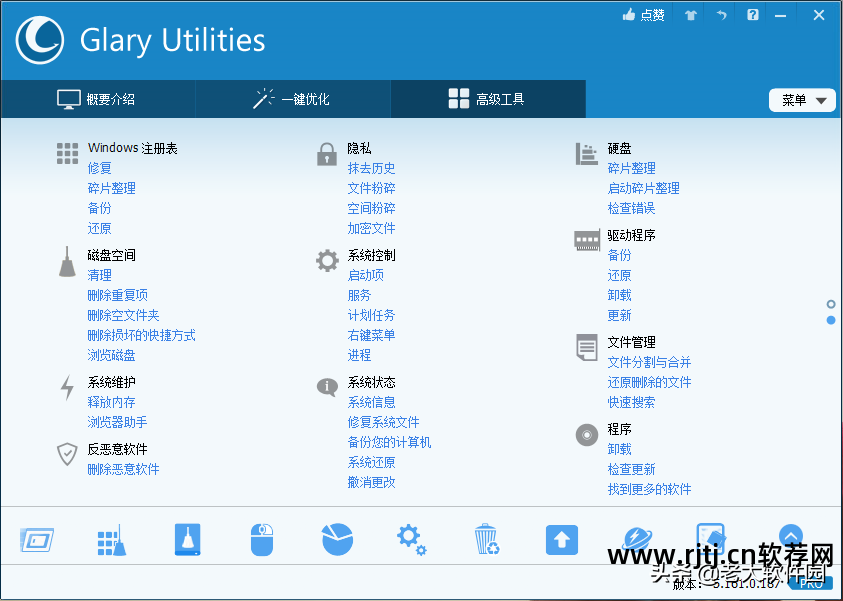The height and width of the screenshot is (601, 843).
Task: Click the 程序 disc icon
Action: coord(587,434)
